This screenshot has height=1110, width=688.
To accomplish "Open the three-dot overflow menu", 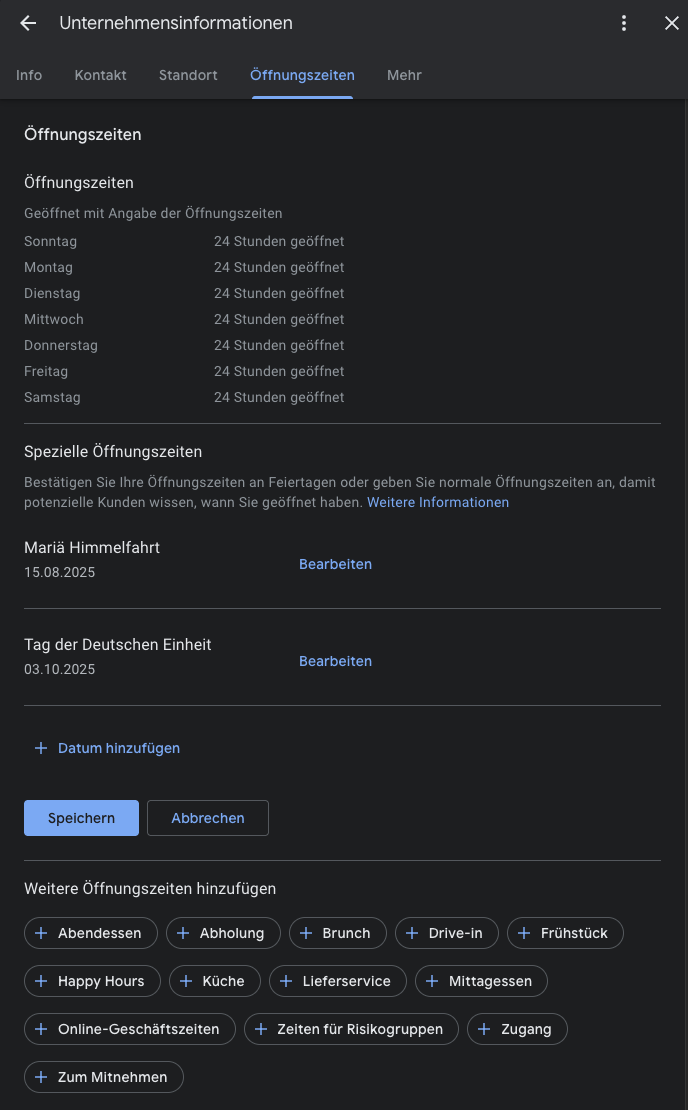I will pyautogui.click(x=624, y=23).
